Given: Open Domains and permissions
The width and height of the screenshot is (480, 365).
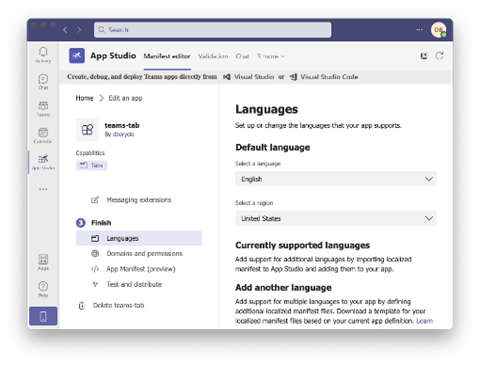Looking at the screenshot, I should pos(144,254).
